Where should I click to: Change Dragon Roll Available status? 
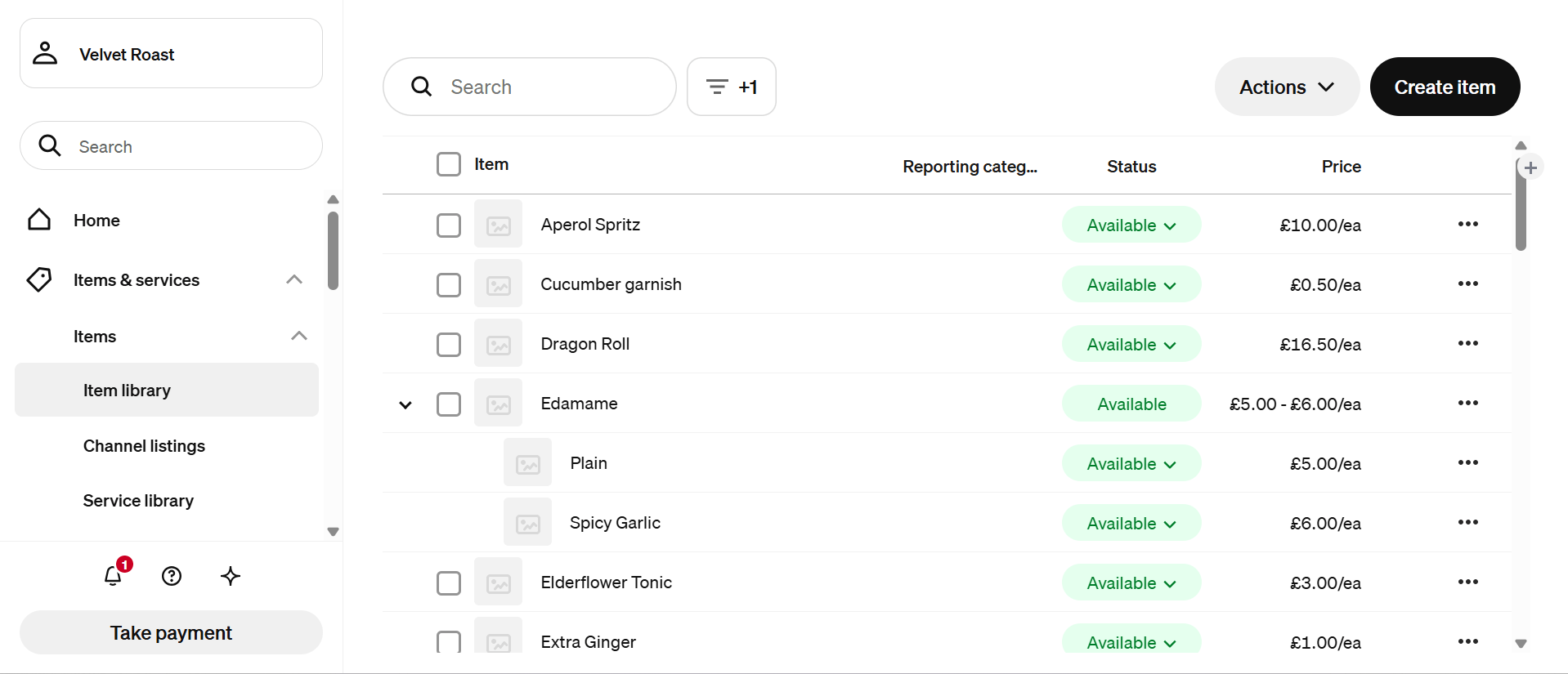pyautogui.click(x=1131, y=344)
